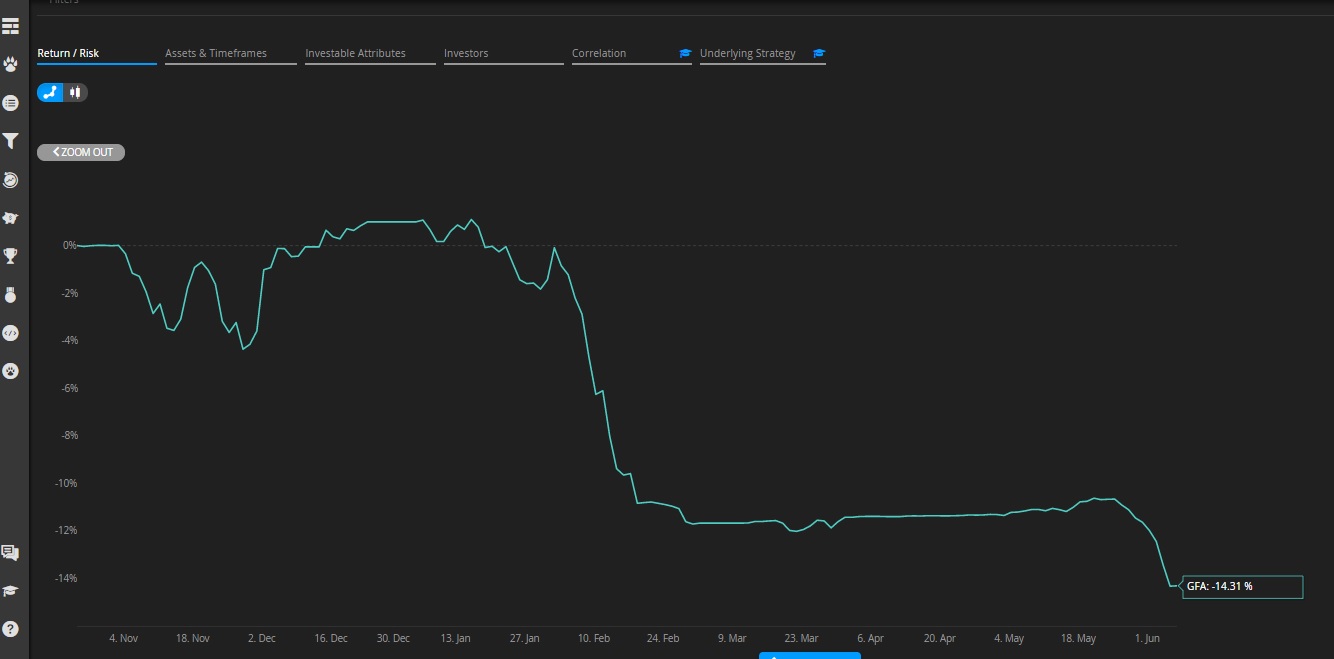Image resolution: width=1334 pixels, height=659 pixels.
Task: Open the dashboard grid icon in sidebar
Action: click(11, 26)
